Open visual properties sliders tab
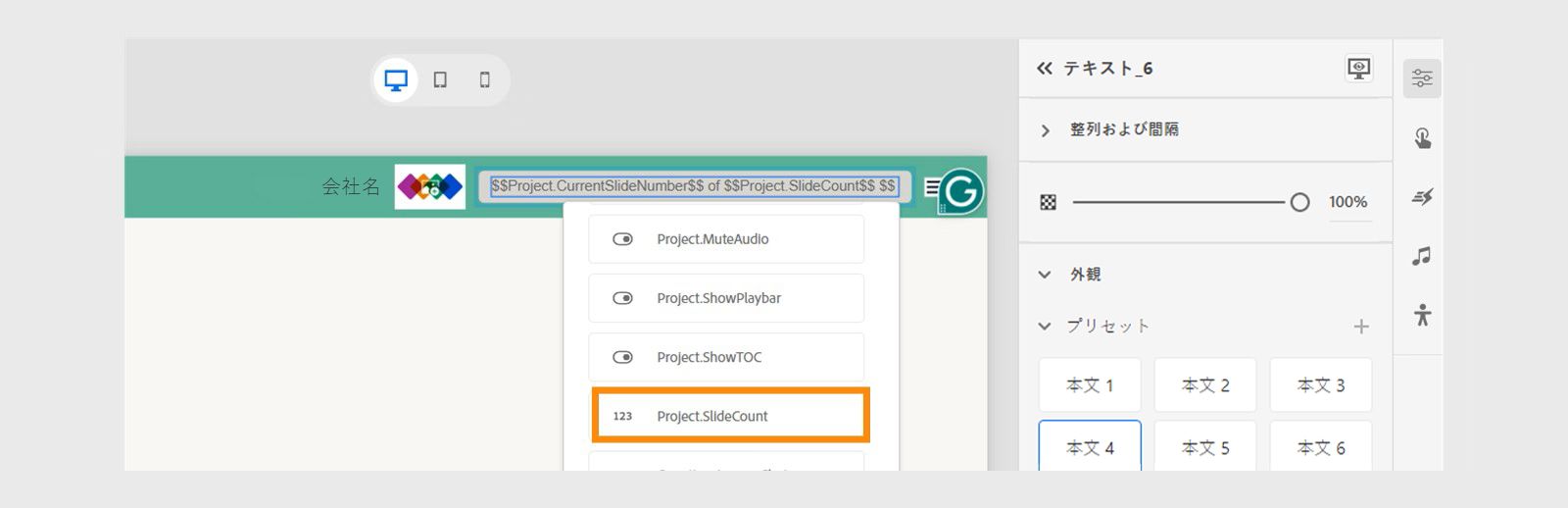1568x508 pixels. tap(1422, 78)
